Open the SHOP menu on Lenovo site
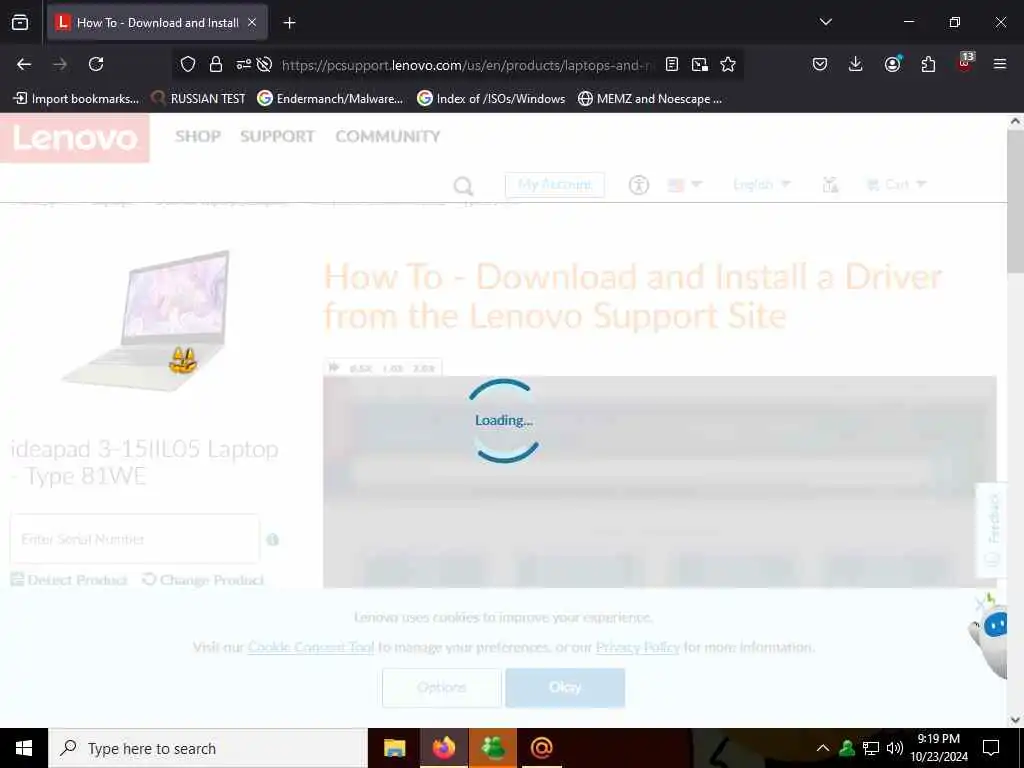The height and width of the screenshot is (768, 1024). [x=198, y=136]
